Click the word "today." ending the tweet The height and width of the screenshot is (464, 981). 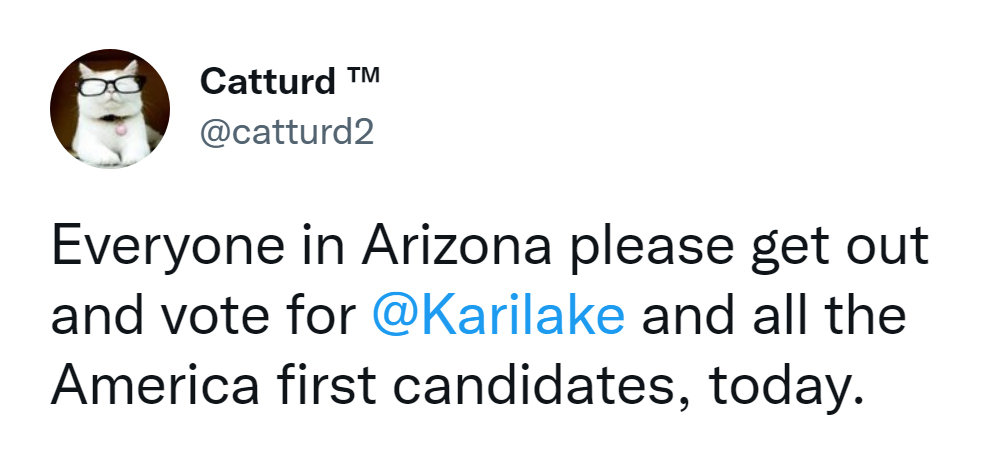tap(786, 385)
